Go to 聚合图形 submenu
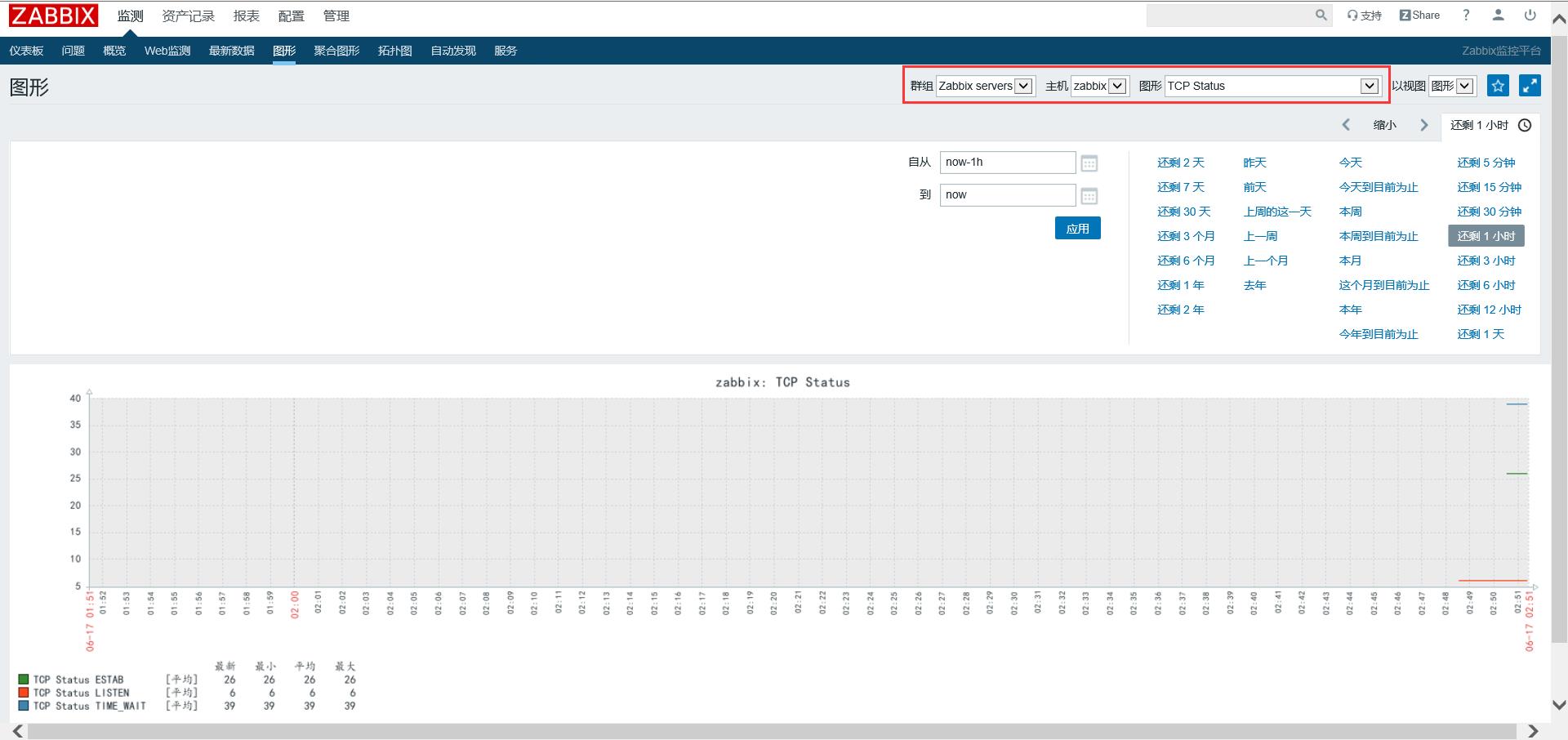The image size is (1568, 740). (336, 51)
